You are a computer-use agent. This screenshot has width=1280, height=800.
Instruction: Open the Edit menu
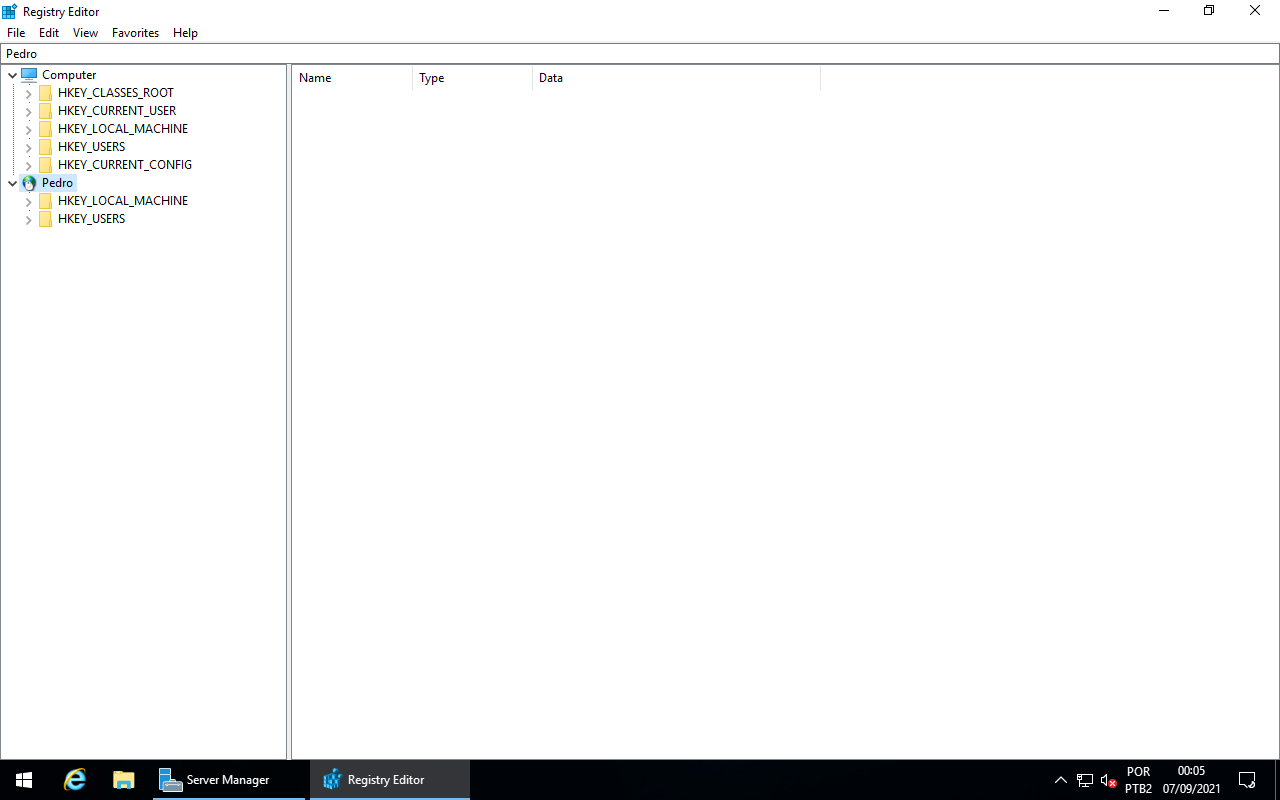click(x=48, y=32)
